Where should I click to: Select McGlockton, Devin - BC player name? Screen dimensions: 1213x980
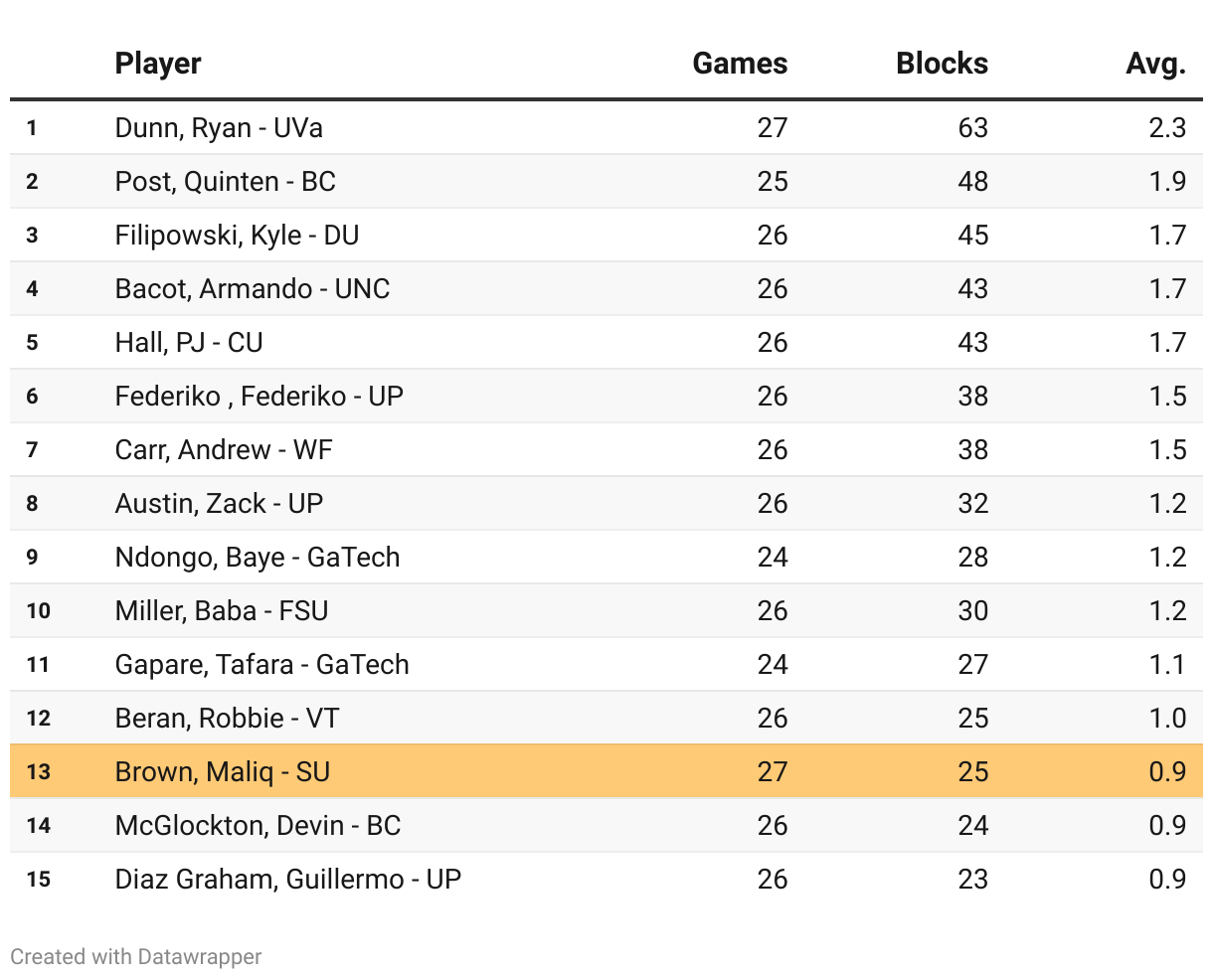tap(258, 826)
